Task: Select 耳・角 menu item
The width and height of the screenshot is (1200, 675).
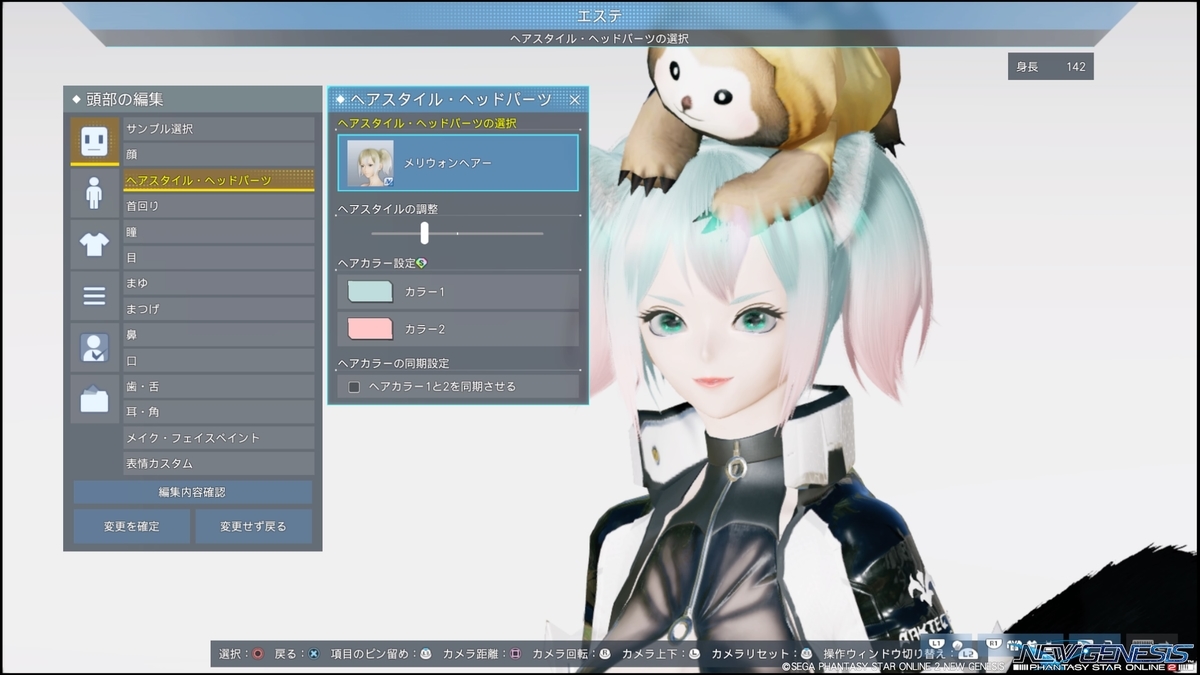Action: tap(219, 412)
